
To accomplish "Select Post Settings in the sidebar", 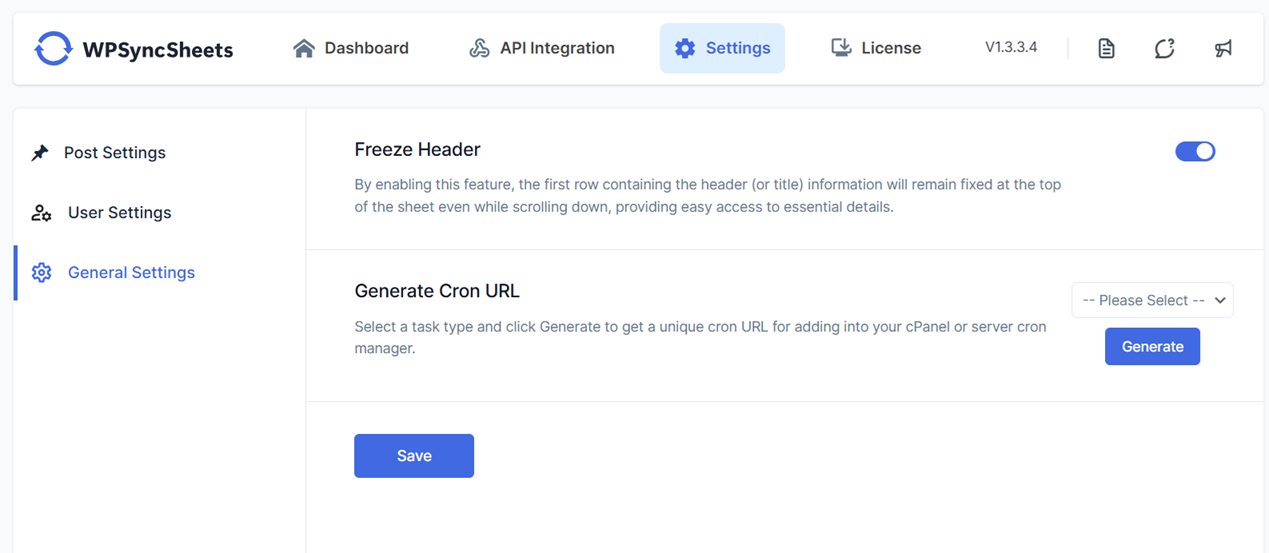I will 114,153.
